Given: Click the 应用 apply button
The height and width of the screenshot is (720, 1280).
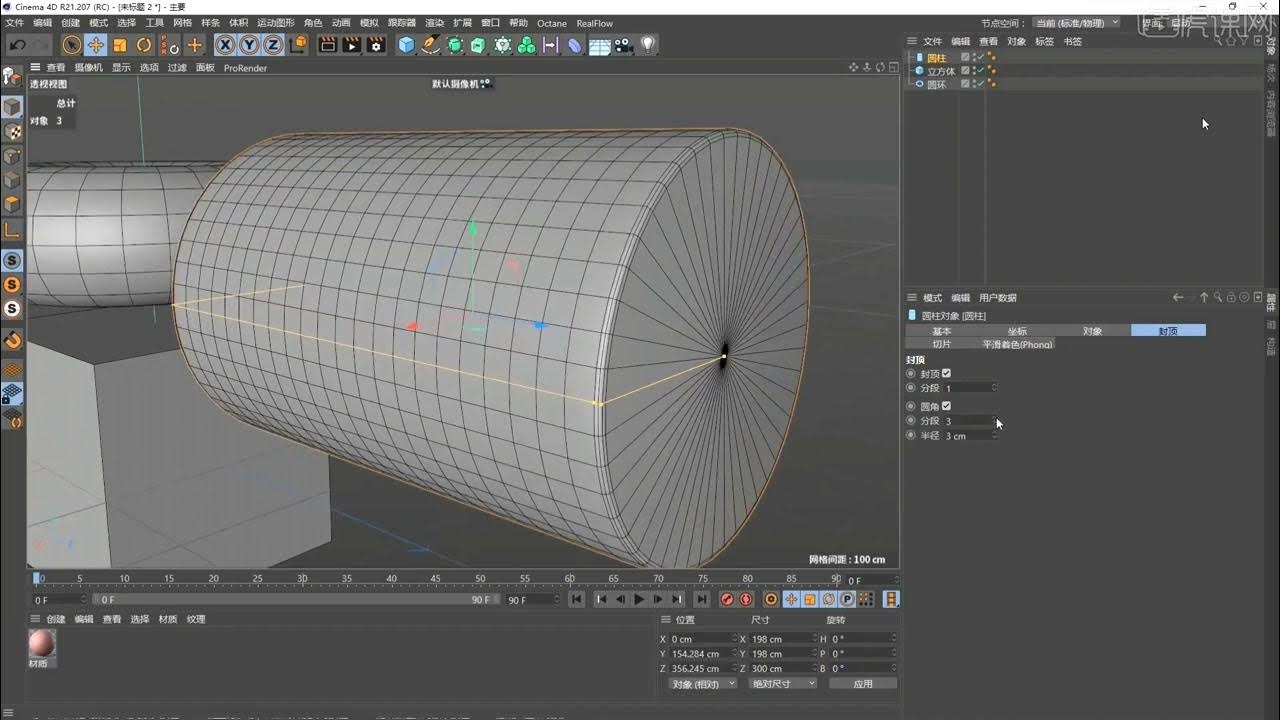Looking at the screenshot, I should 863,683.
